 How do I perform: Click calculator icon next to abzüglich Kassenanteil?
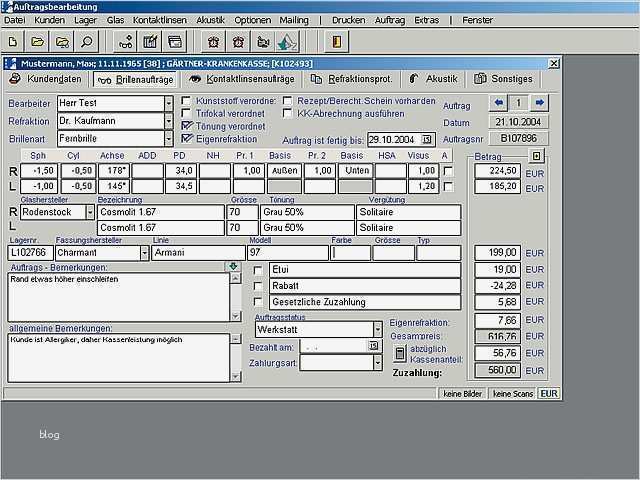400,353
